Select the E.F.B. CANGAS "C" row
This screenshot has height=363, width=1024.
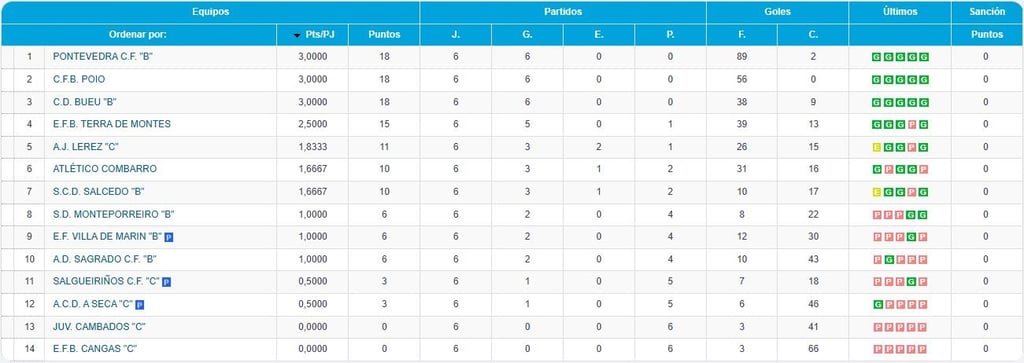[512, 349]
